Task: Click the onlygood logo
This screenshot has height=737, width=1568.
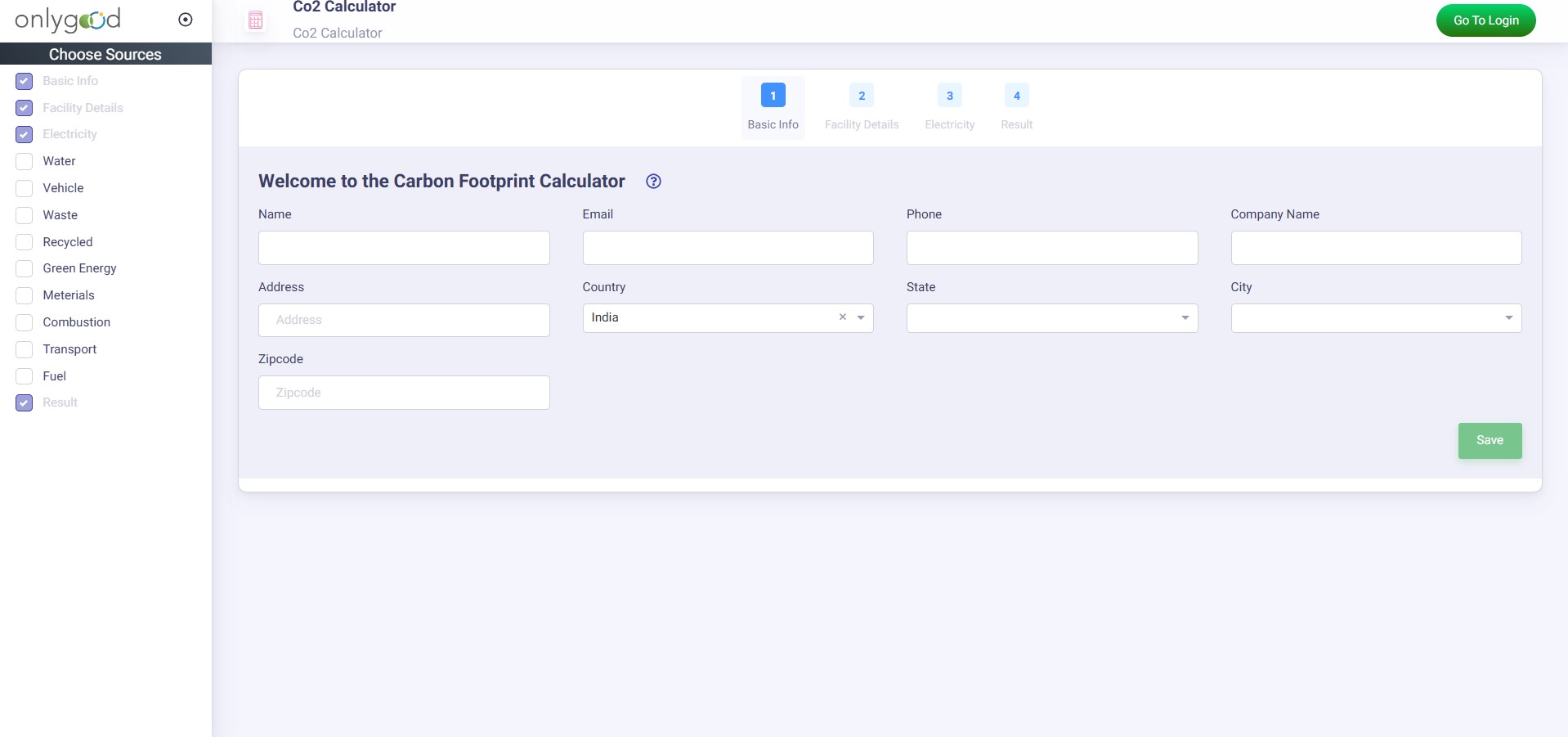Action: click(68, 20)
